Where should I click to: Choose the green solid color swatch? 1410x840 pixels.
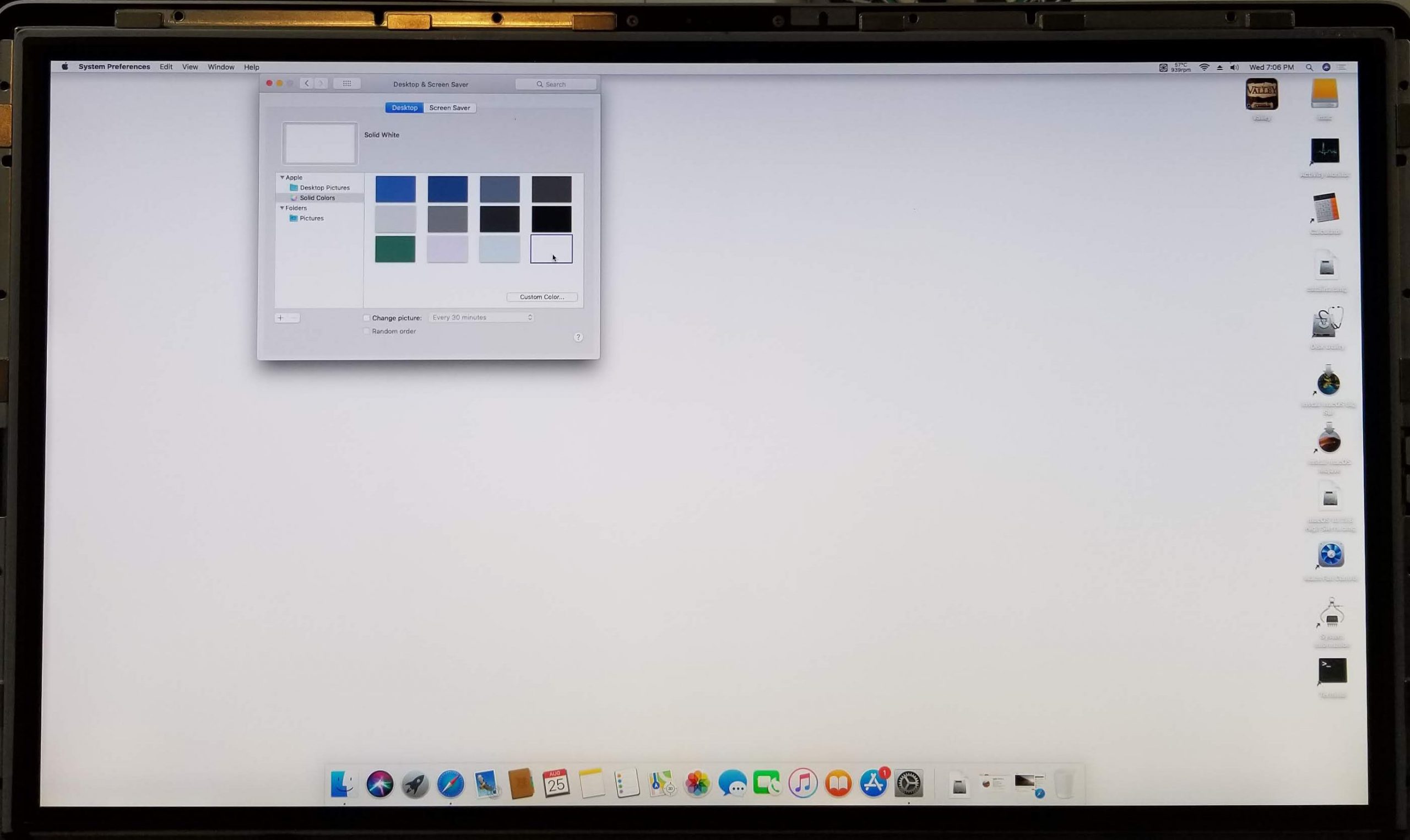pos(395,249)
